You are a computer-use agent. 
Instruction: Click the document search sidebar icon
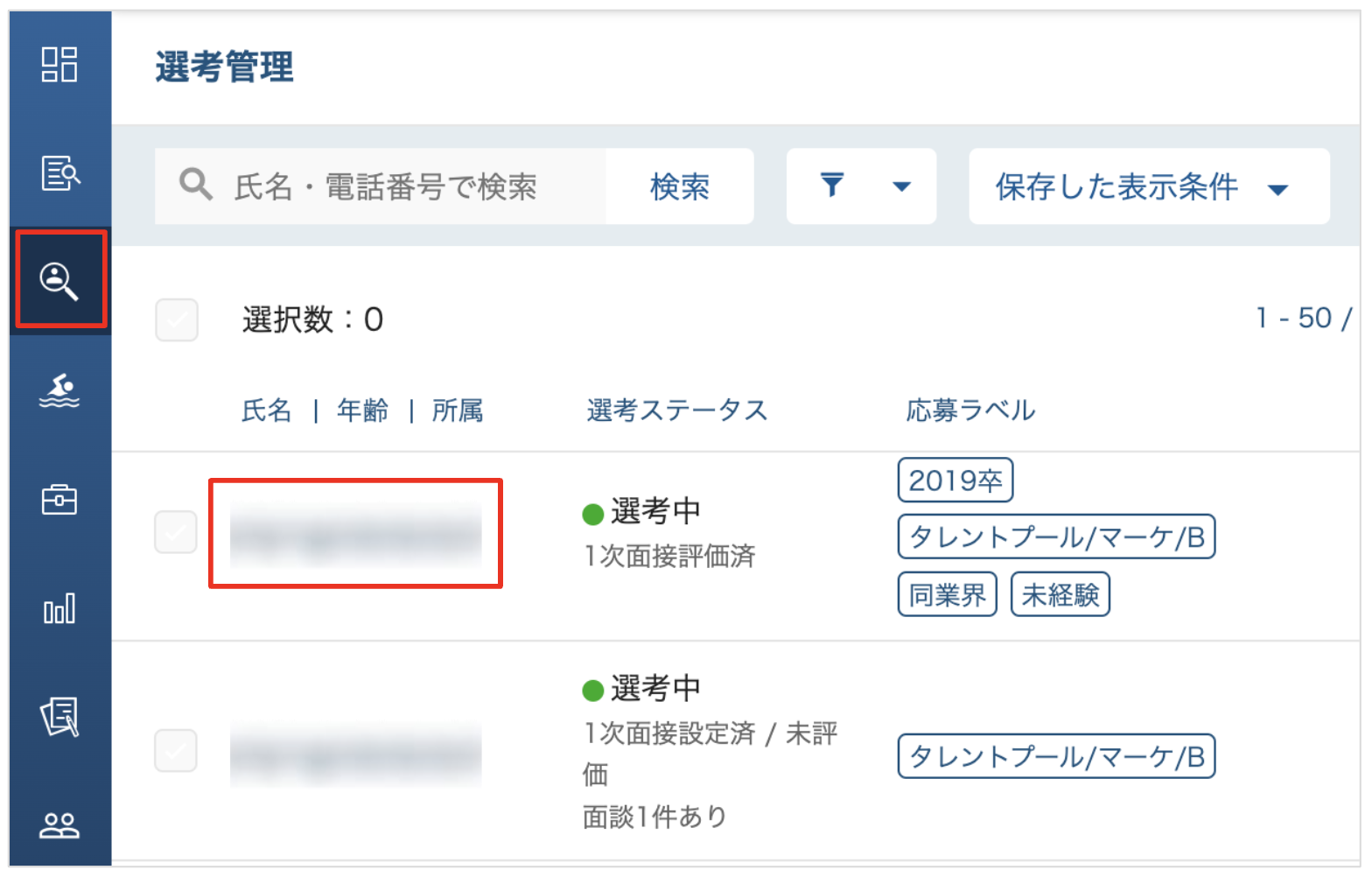click(59, 172)
